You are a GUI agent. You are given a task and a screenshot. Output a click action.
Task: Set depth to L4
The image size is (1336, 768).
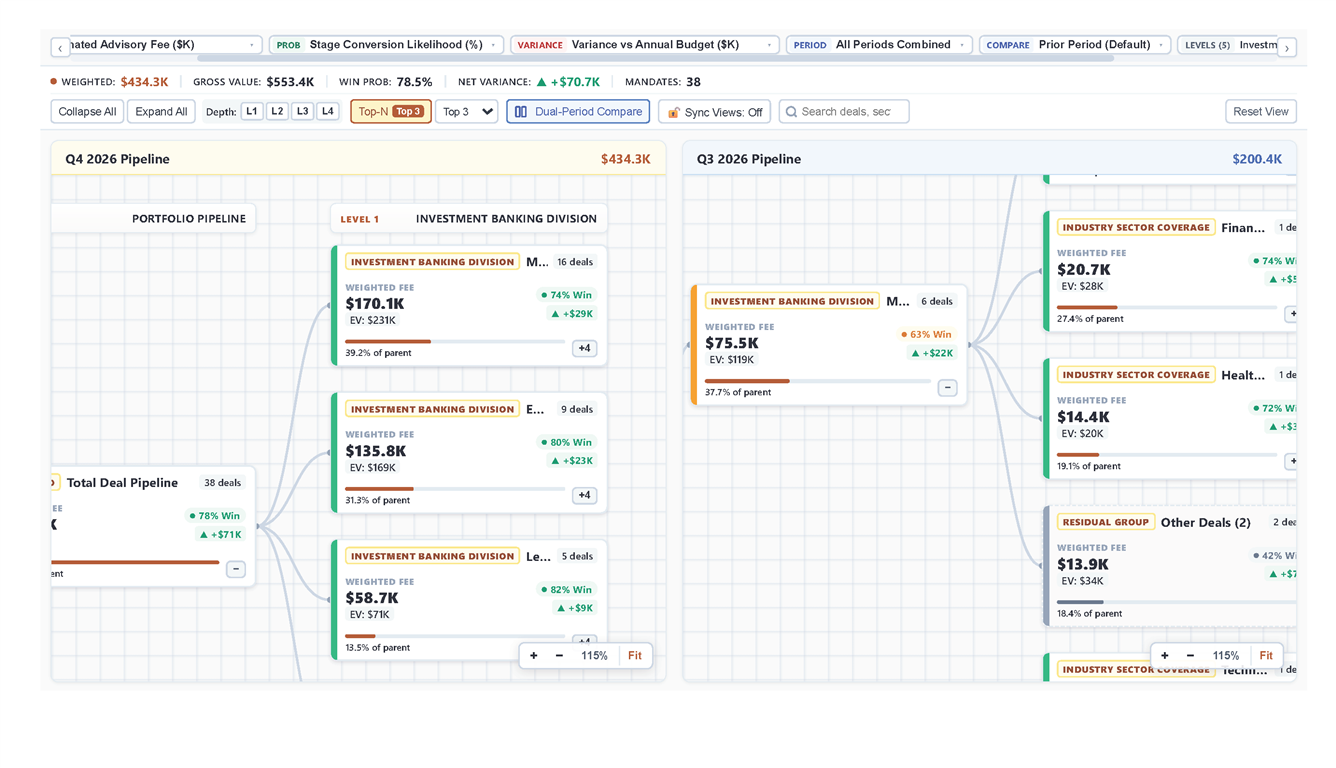click(x=328, y=112)
